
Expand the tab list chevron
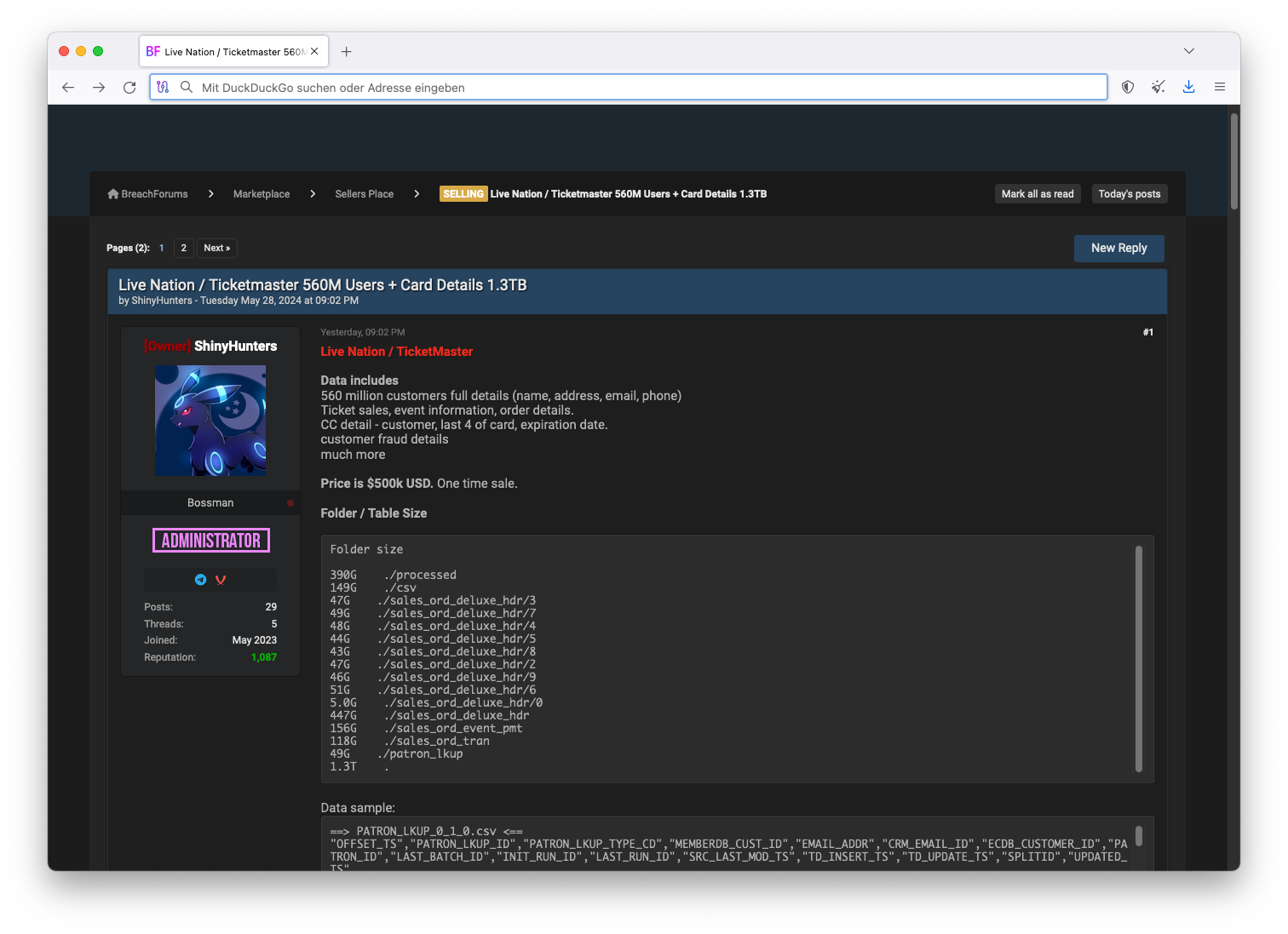1189,51
